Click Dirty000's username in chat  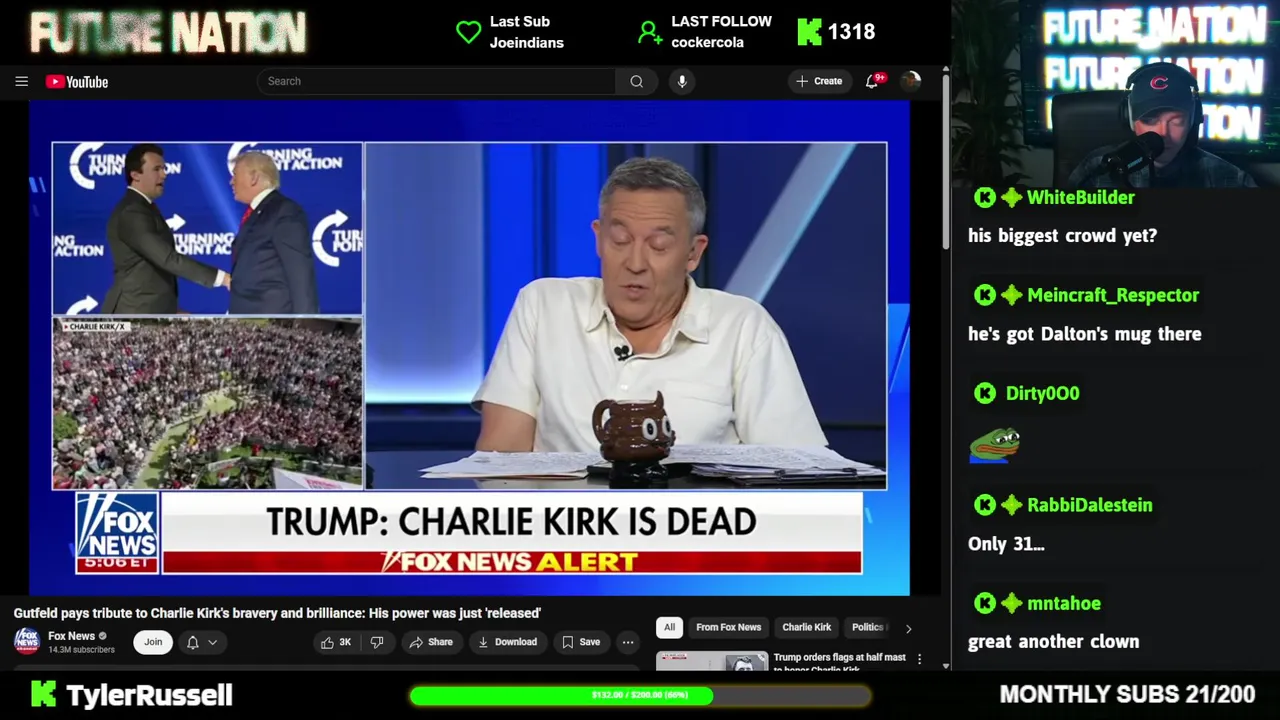[x=1042, y=393]
